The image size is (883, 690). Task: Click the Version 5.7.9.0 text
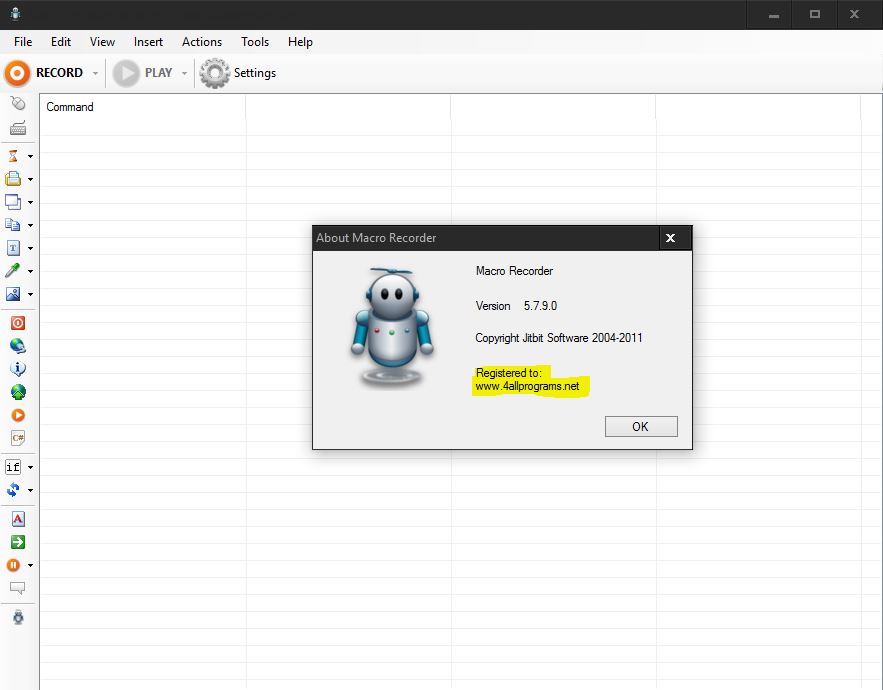coord(516,306)
